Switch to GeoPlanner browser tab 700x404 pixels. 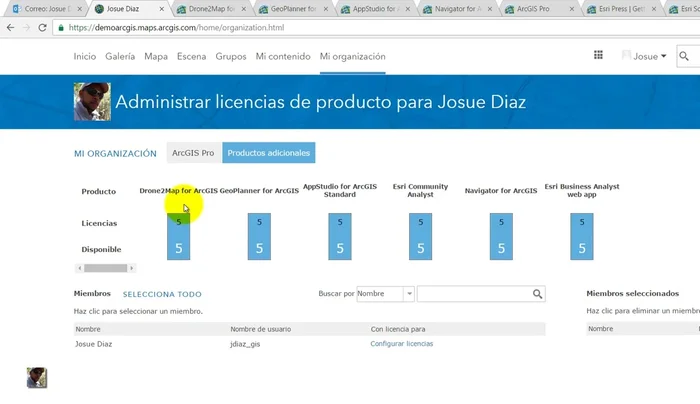pyautogui.click(x=292, y=8)
